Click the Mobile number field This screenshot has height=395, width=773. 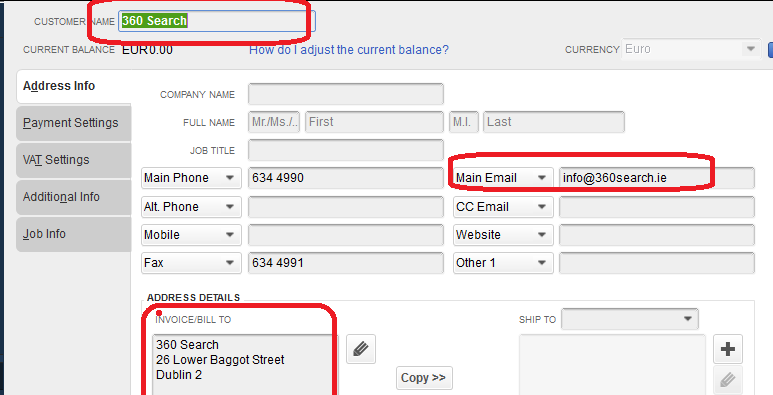(346, 235)
